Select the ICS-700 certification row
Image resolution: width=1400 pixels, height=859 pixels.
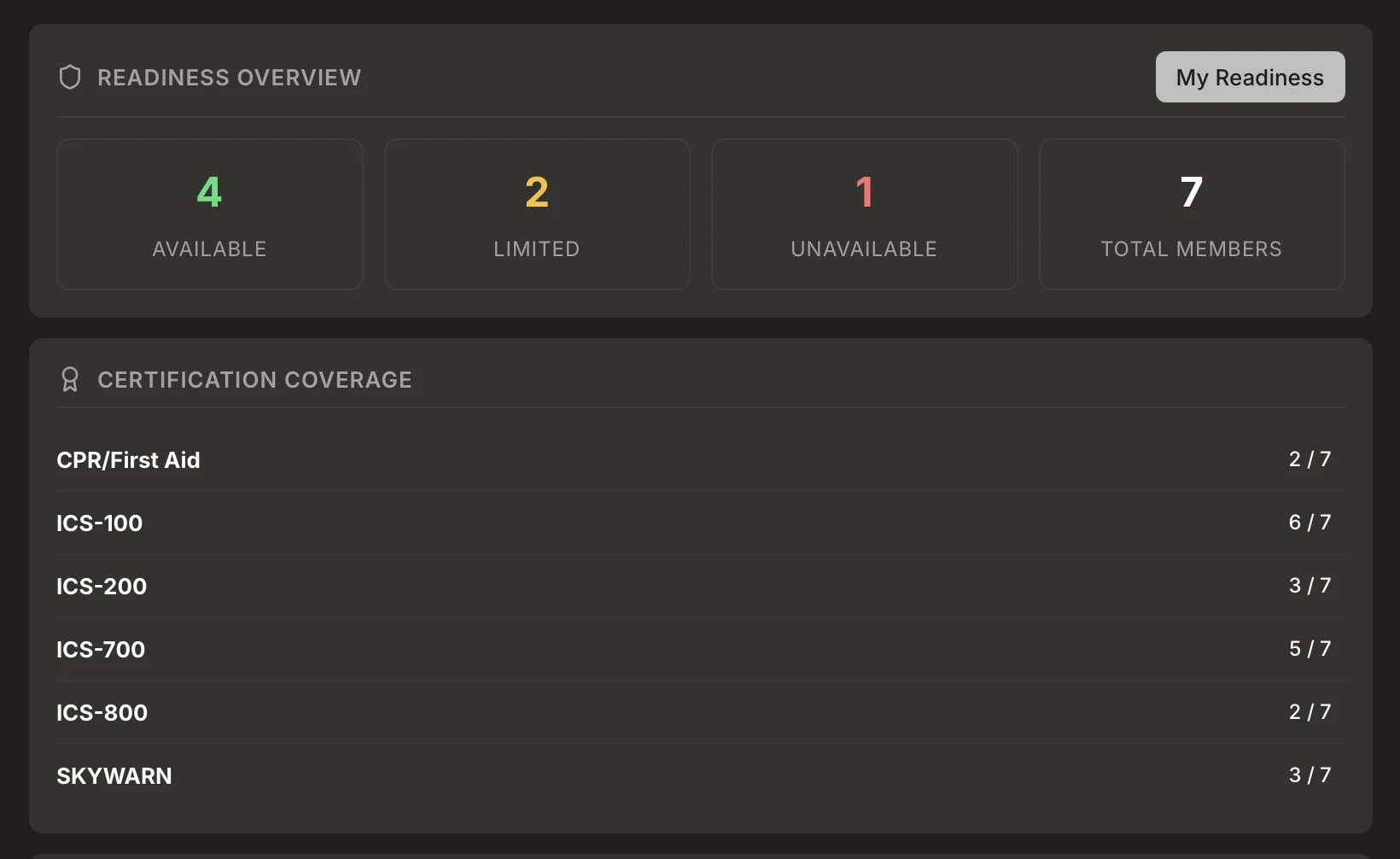[x=701, y=649]
